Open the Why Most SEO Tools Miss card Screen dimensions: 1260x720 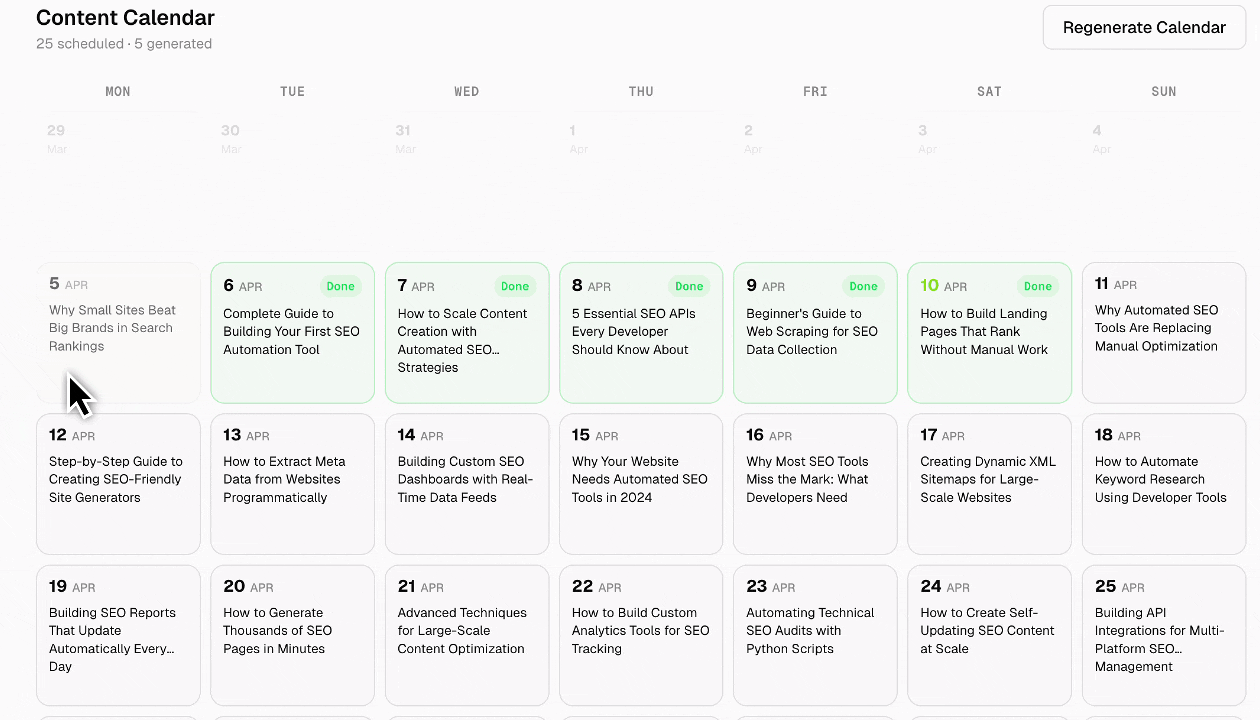click(814, 481)
